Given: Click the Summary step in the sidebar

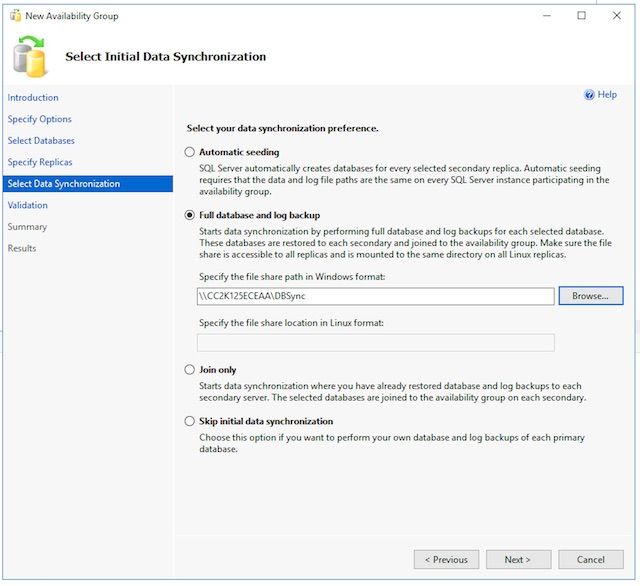Looking at the screenshot, I should pyautogui.click(x=27, y=227).
